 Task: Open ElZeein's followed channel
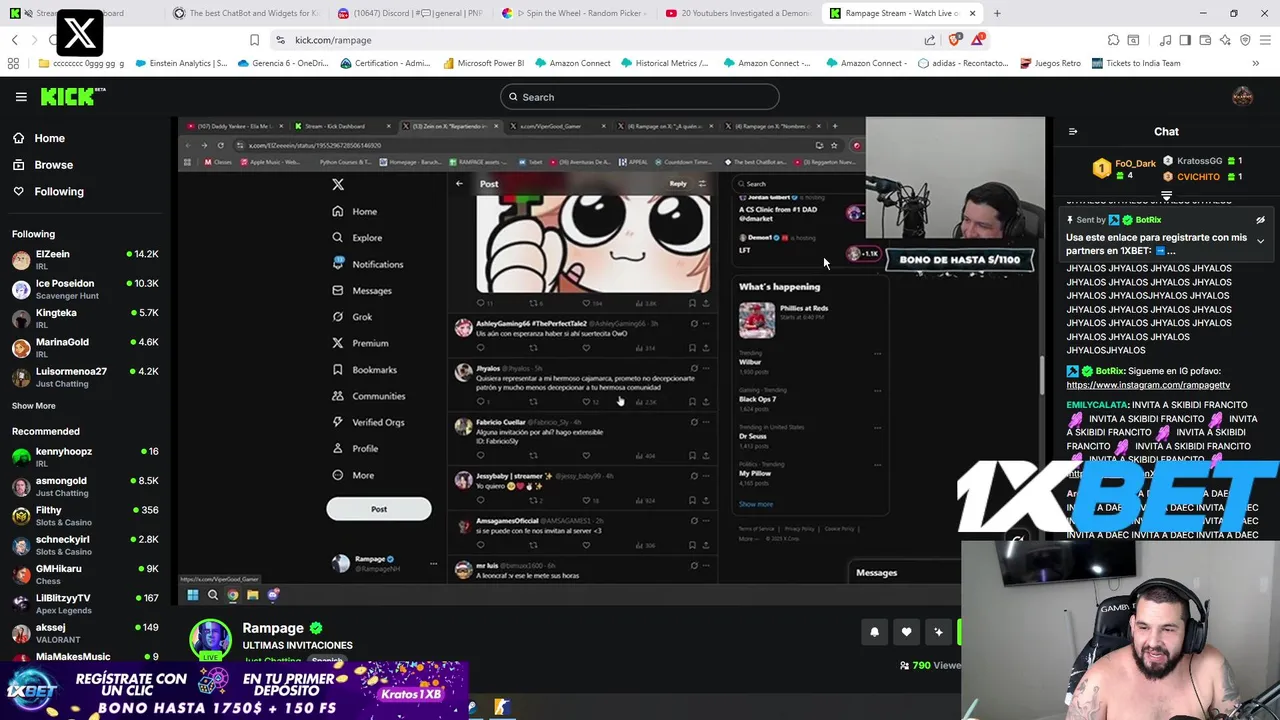(x=85, y=260)
